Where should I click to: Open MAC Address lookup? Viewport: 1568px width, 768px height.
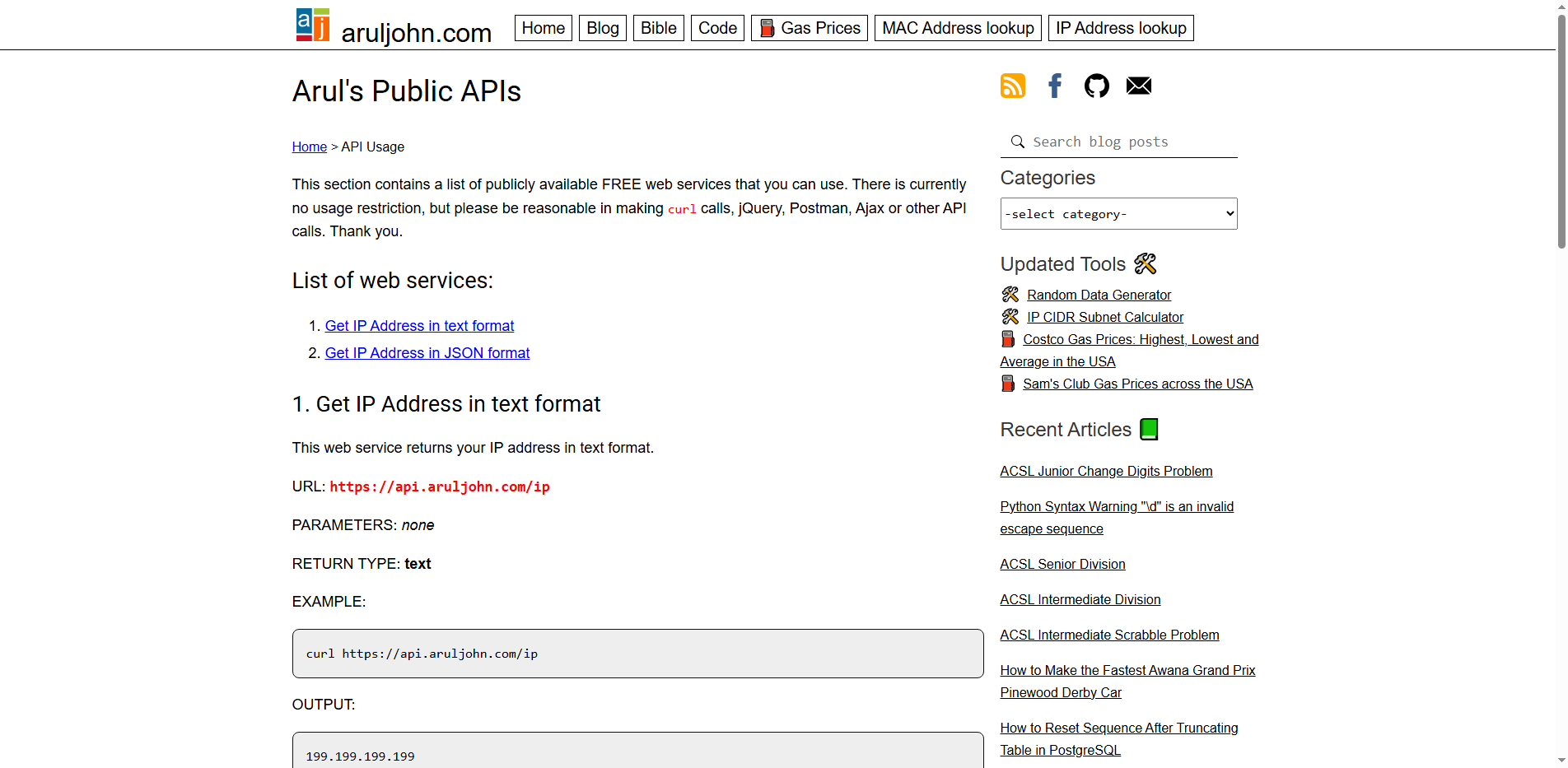[957, 27]
